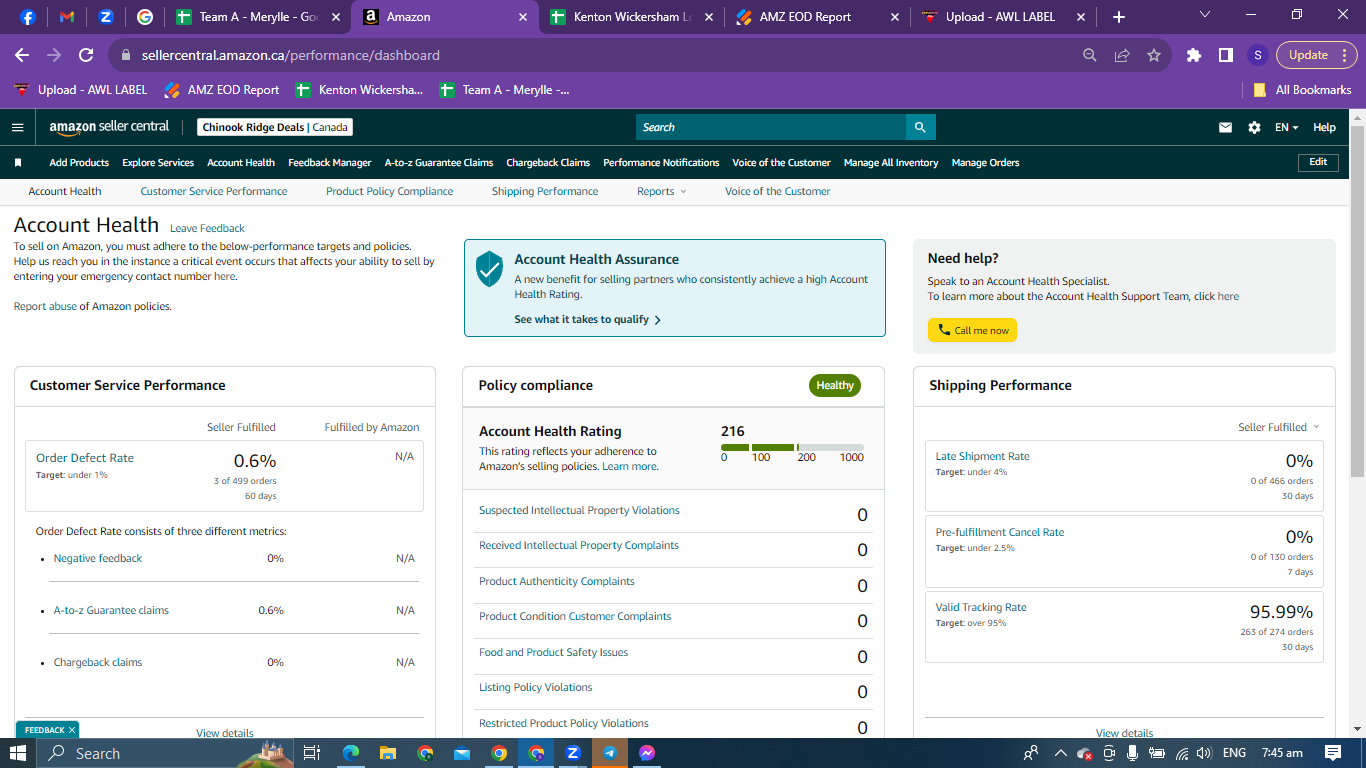Dismiss the FEEDBACK widget with its X
Screen dimensions: 1366x768
point(73,730)
